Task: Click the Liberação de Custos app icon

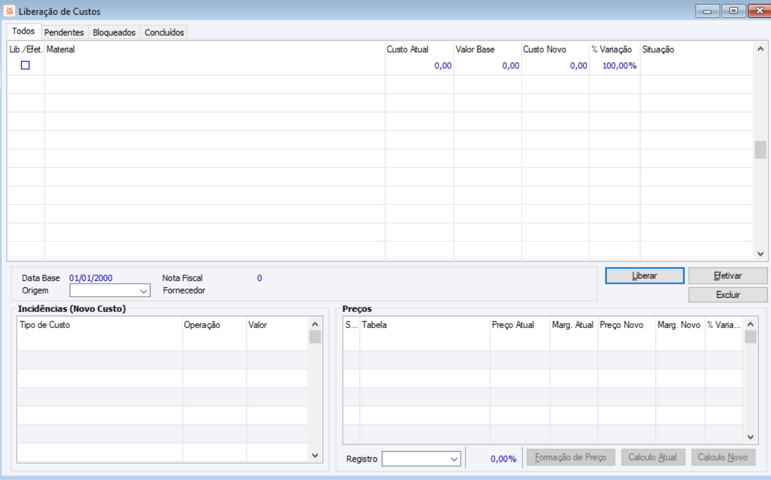Action: [x=9, y=11]
